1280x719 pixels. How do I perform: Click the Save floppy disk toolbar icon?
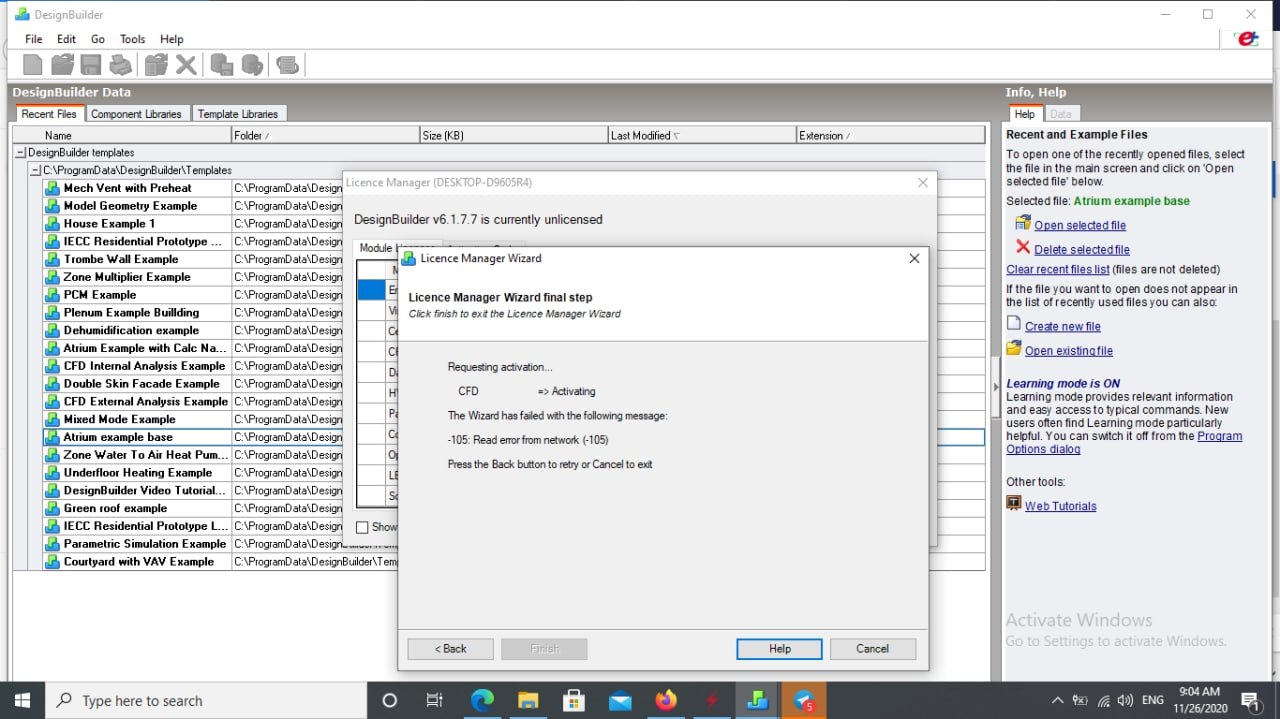click(x=91, y=65)
